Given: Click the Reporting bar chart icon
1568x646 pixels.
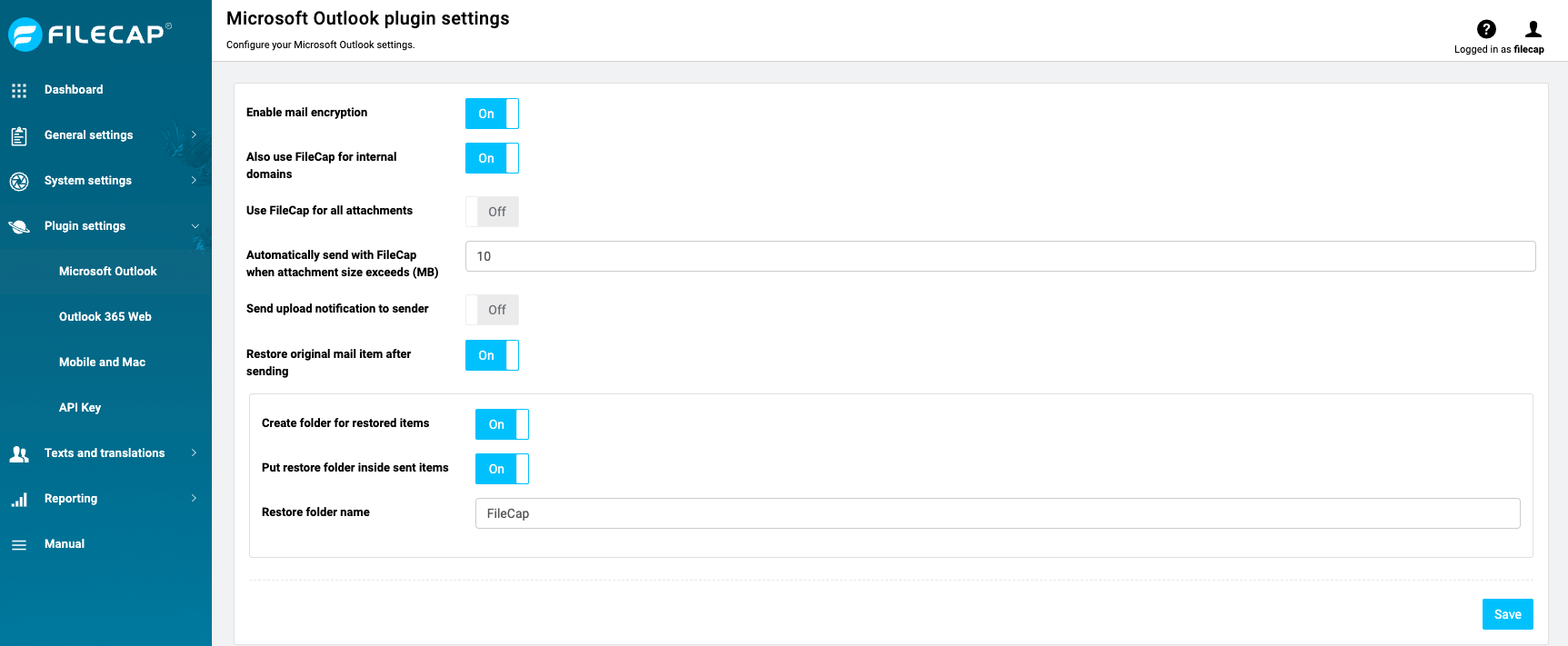Looking at the screenshot, I should 19,498.
